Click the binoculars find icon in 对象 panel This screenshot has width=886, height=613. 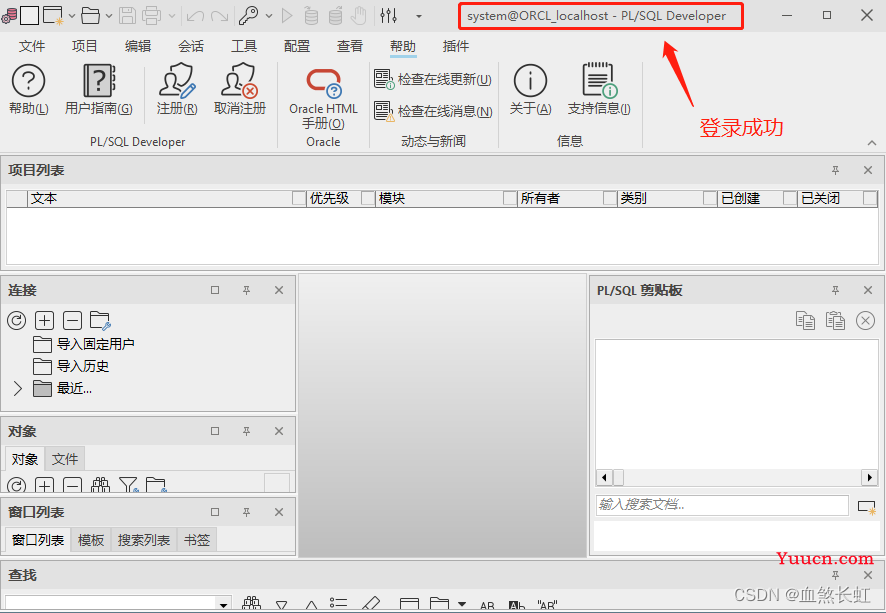point(101,485)
